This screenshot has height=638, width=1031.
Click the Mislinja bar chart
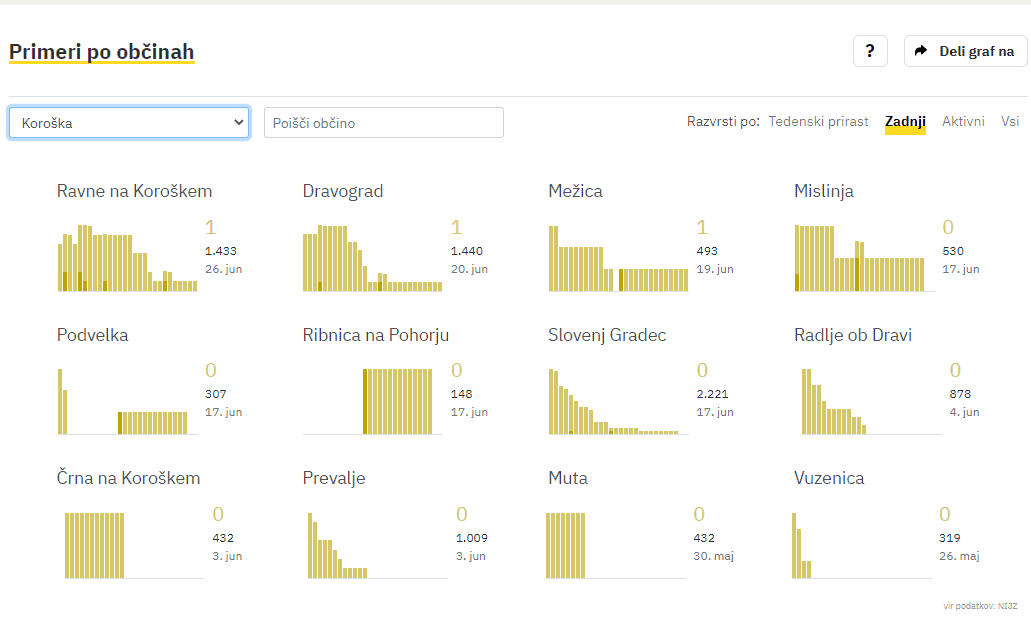point(864,258)
